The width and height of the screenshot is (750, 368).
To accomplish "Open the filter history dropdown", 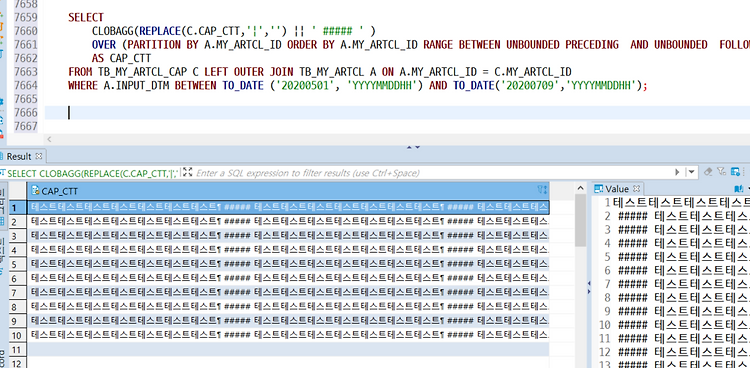I will click(x=692, y=172).
